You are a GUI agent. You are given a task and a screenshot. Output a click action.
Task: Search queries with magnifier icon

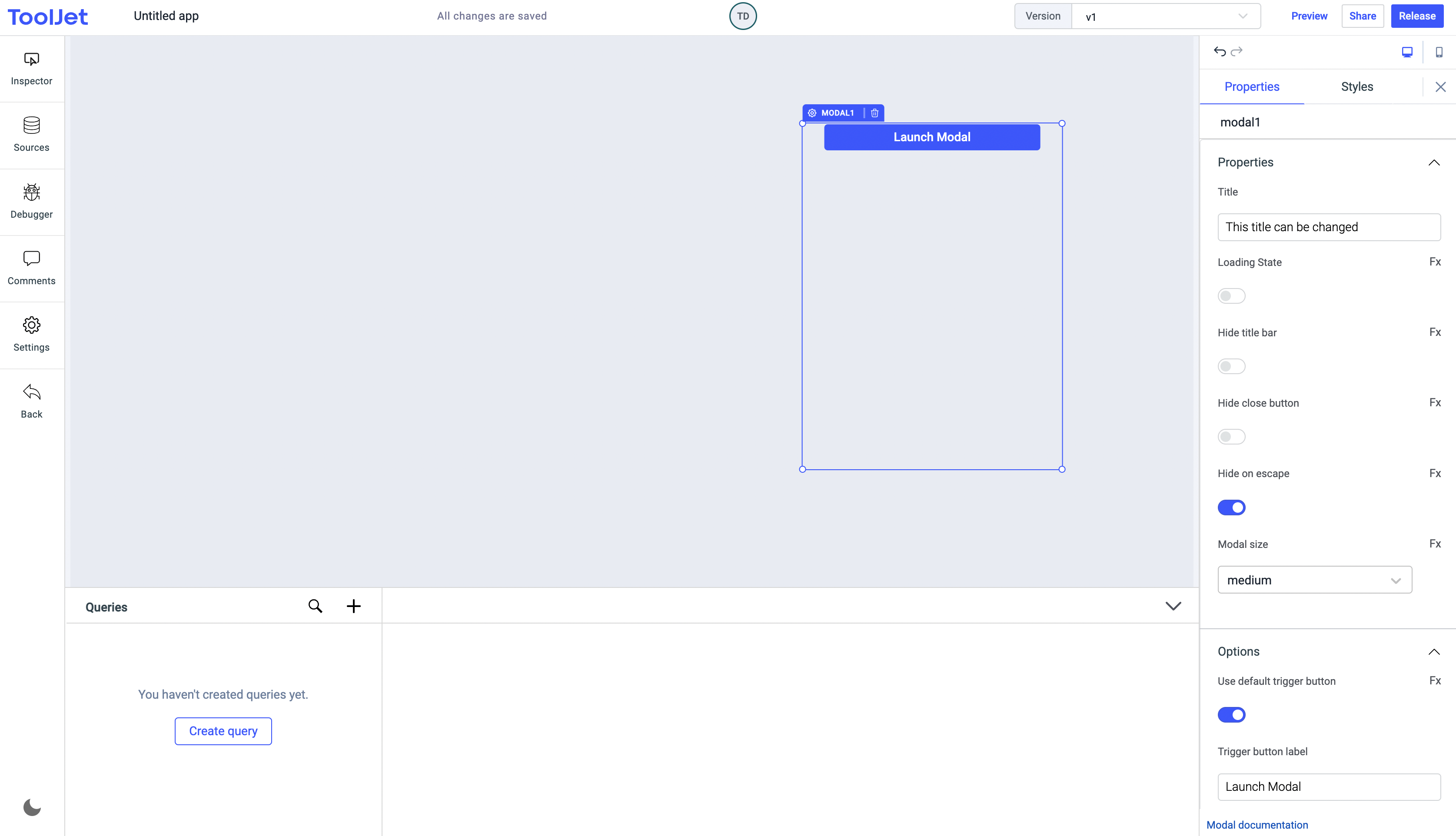click(315, 606)
